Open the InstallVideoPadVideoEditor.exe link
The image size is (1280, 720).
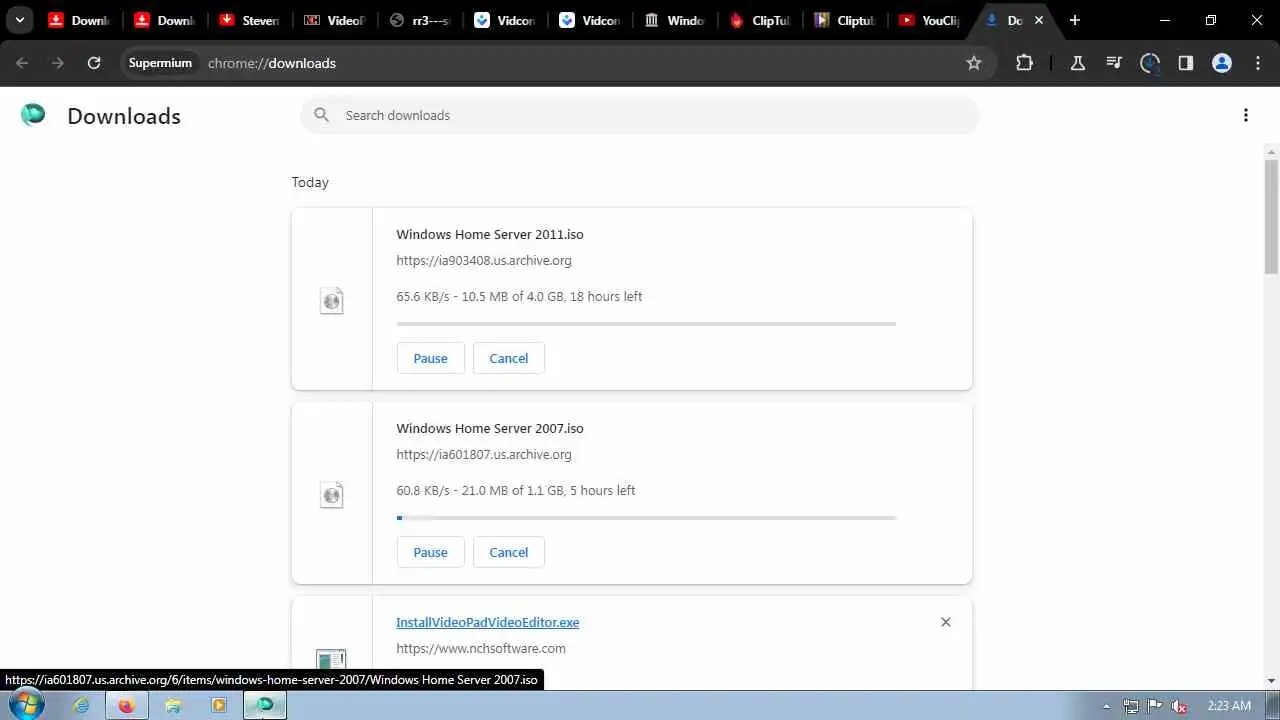pyautogui.click(x=488, y=622)
